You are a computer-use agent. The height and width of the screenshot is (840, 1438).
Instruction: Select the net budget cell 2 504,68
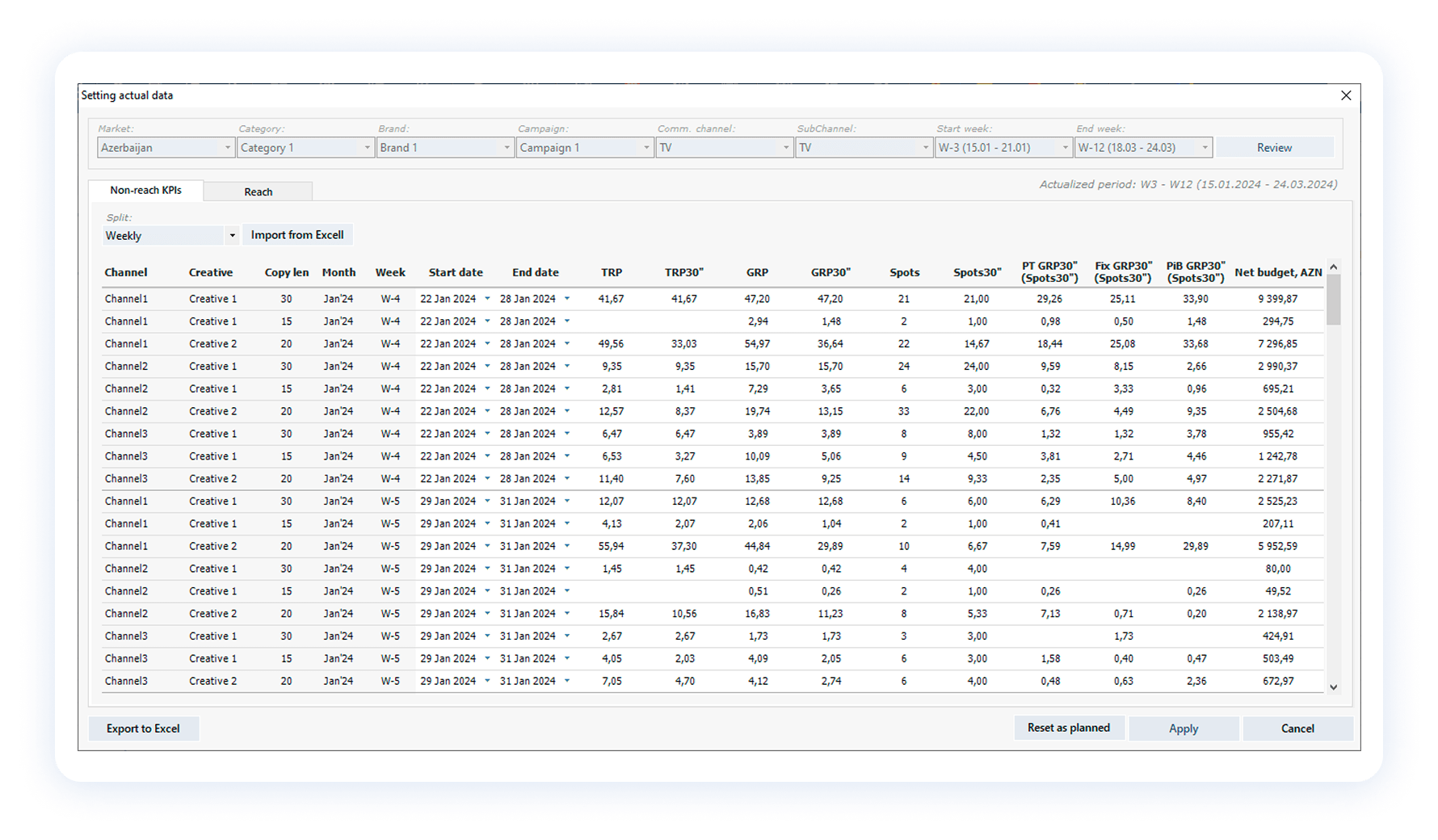tap(1277, 412)
